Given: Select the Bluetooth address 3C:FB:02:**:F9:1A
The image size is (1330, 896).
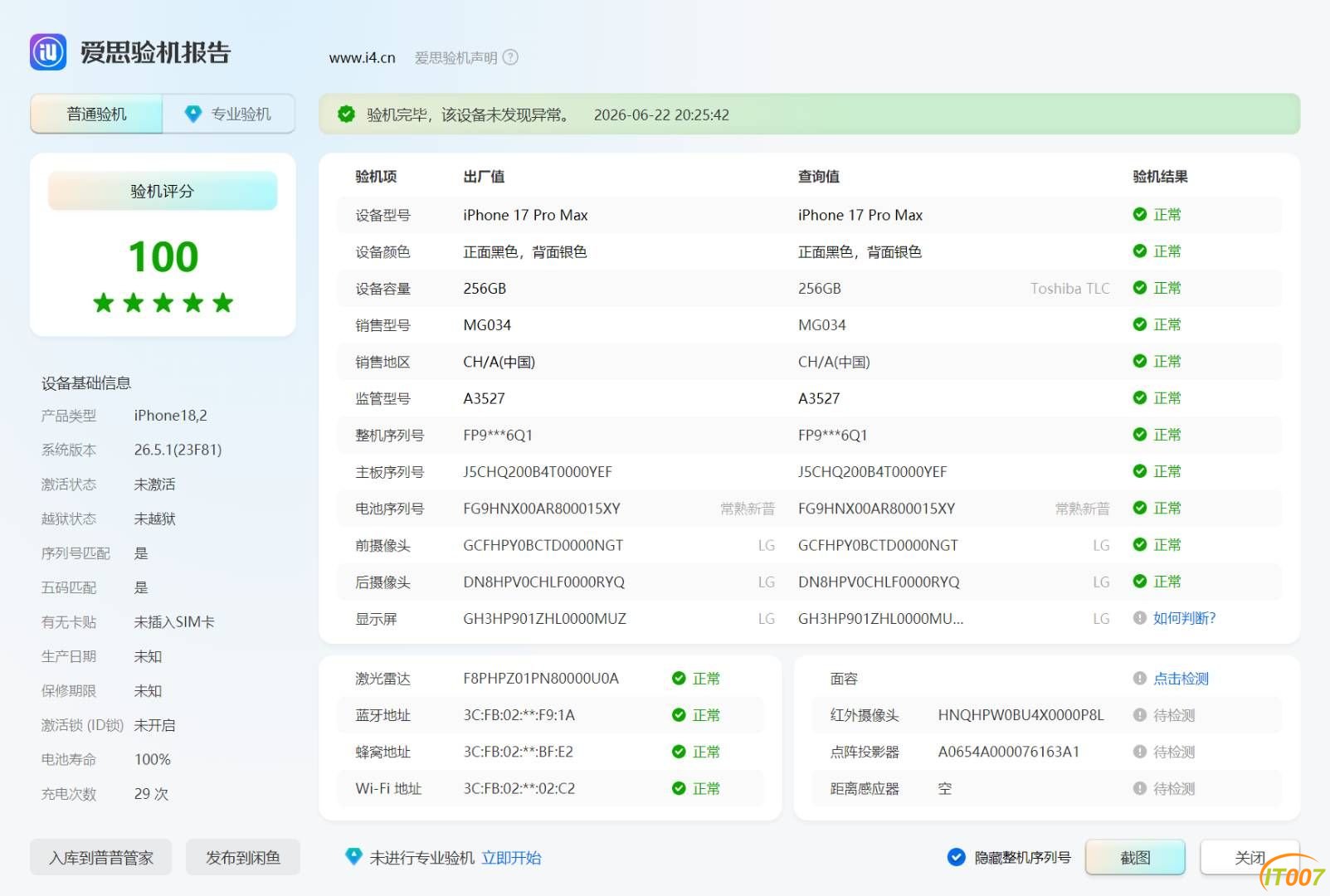Looking at the screenshot, I should tap(519, 715).
